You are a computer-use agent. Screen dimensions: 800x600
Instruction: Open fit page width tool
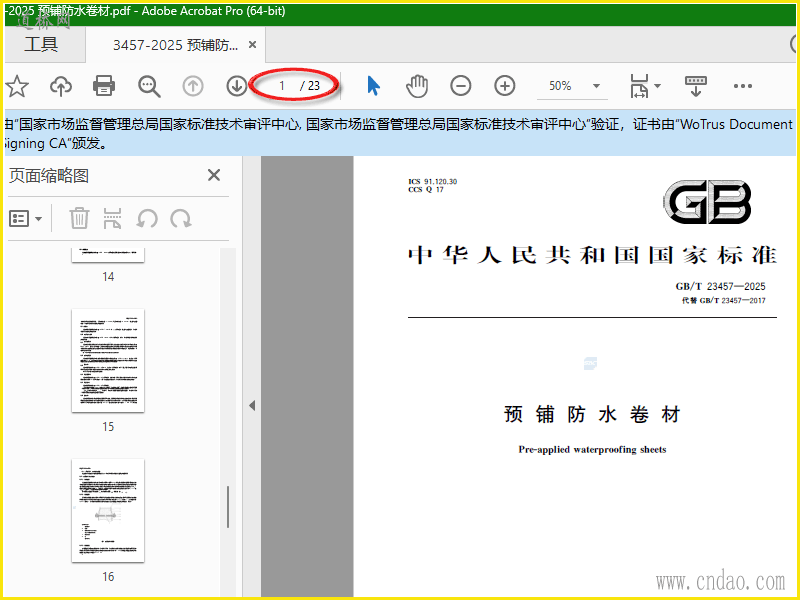point(640,86)
